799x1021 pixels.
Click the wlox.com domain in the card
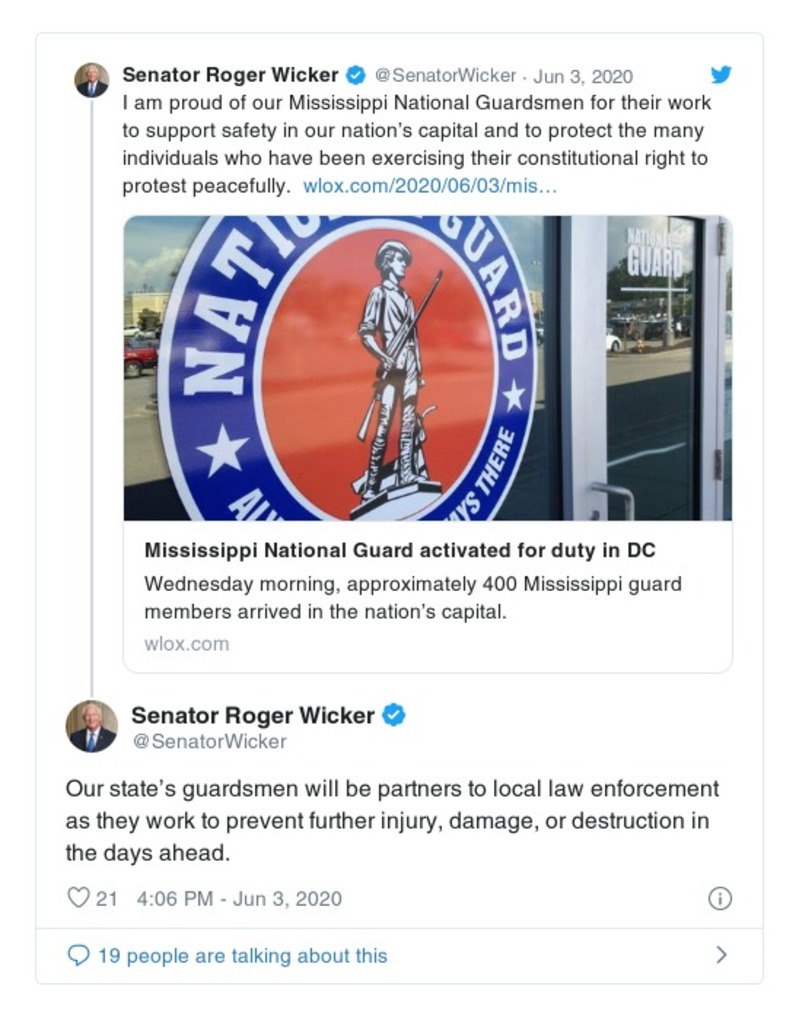187,643
